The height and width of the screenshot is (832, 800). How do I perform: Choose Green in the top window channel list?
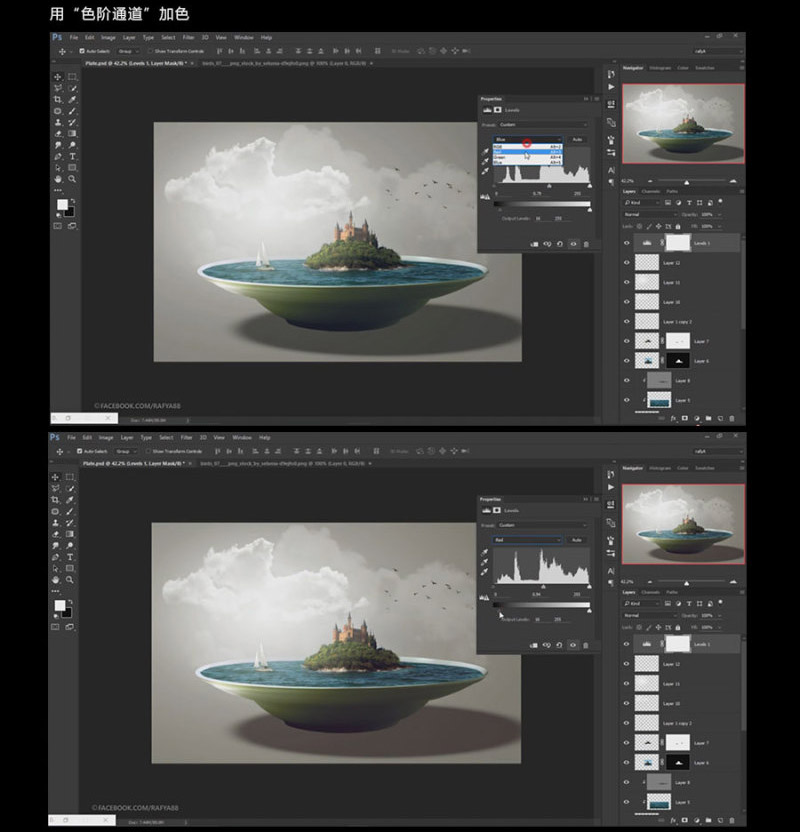pyautogui.click(x=527, y=158)
